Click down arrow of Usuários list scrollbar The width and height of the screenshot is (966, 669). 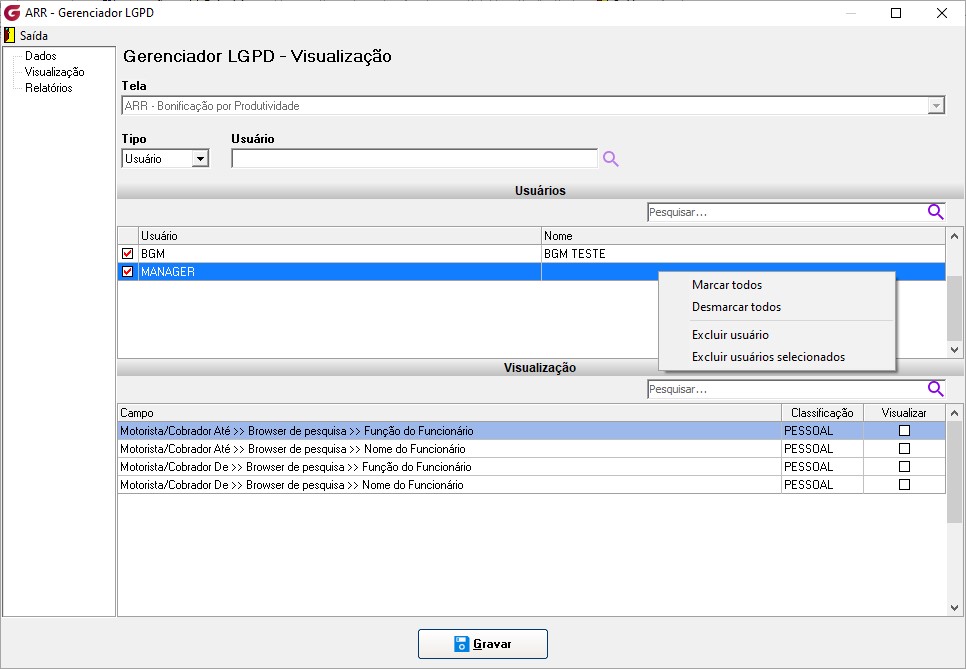click(954, 349)
